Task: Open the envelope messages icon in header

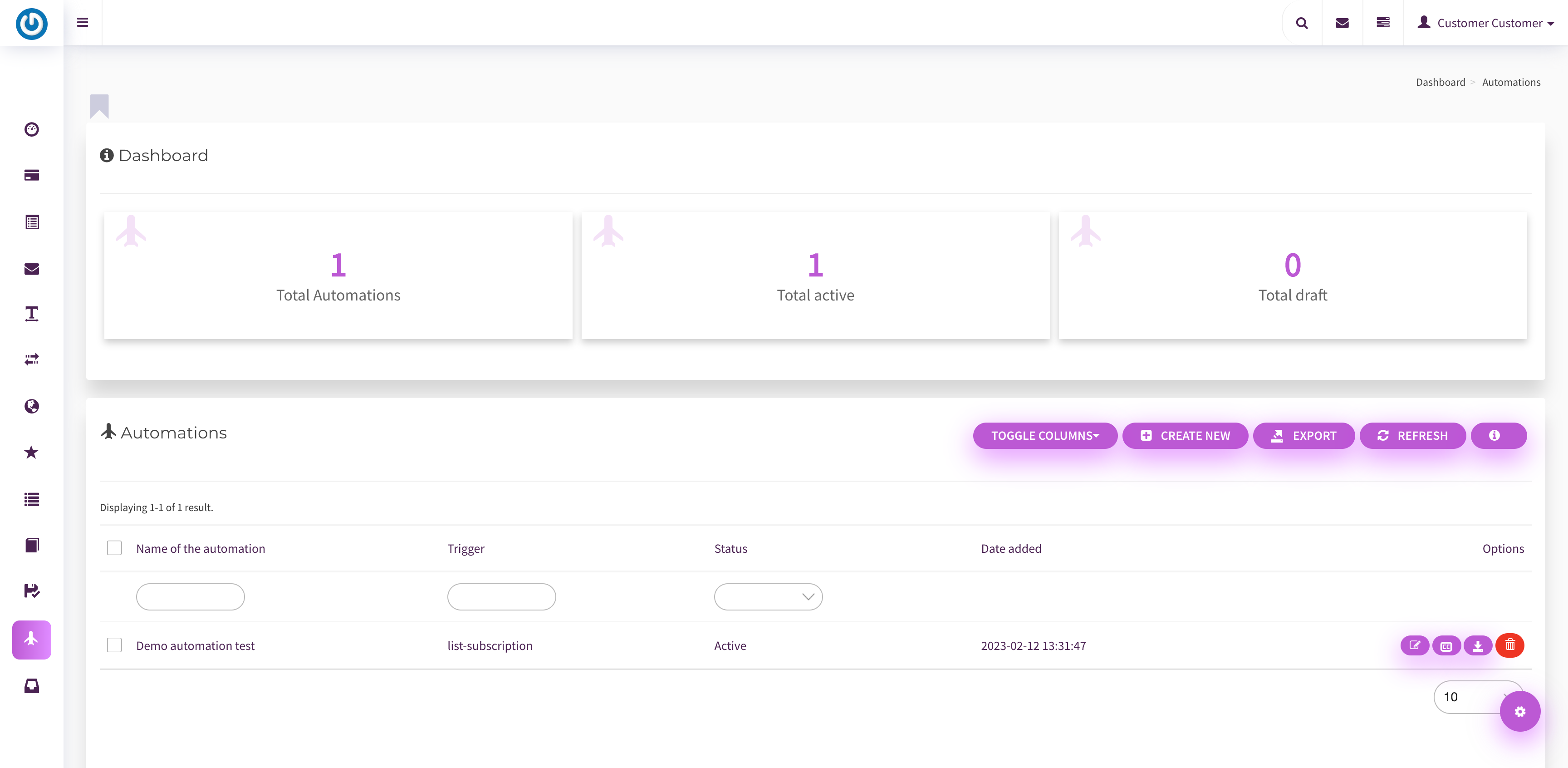Action: coord(1342,23)
